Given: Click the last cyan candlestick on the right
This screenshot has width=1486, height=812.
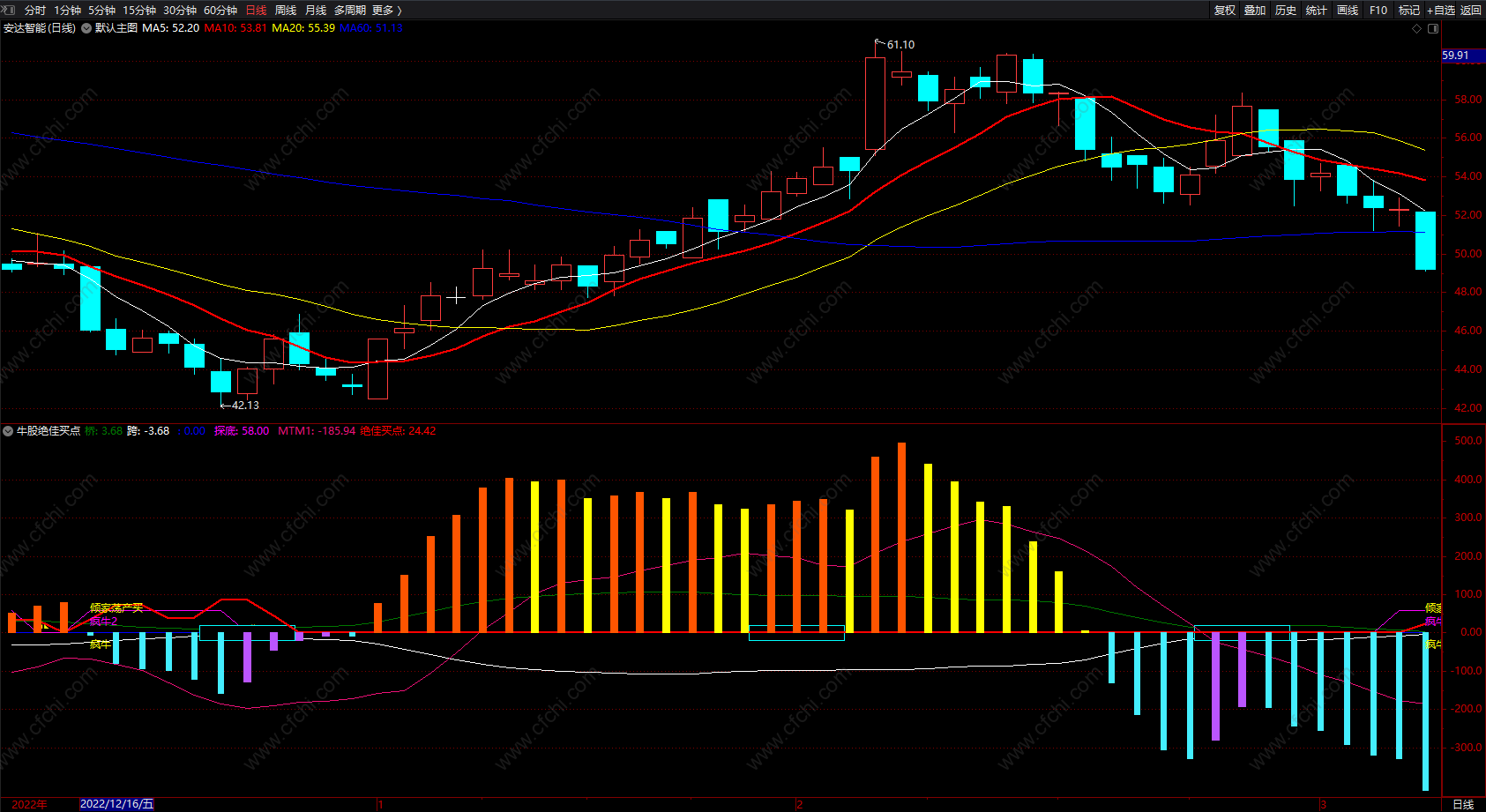Looking at the screenshot, I should tap(1425, 241).
